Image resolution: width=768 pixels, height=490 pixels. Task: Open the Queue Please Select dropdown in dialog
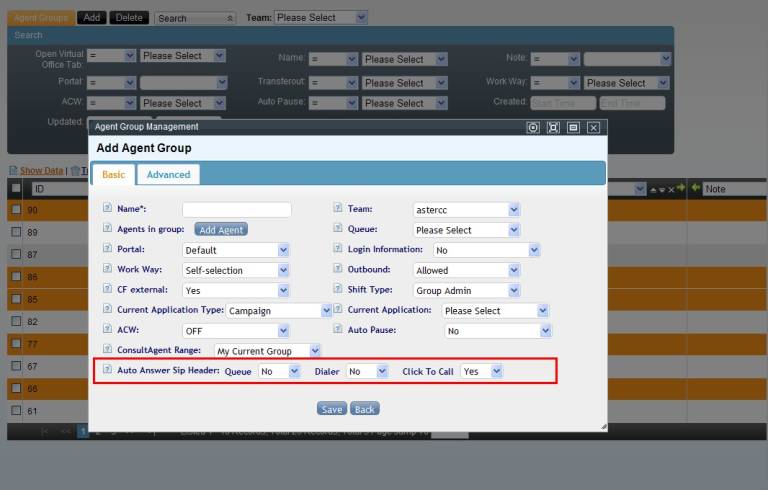(466, 230)
